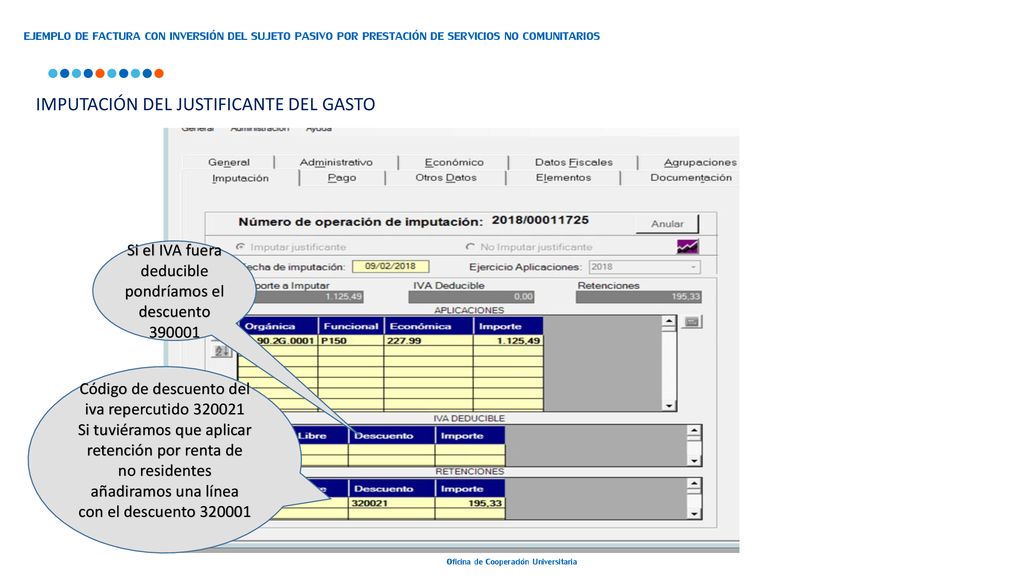Click the Importe header in the Aplicaciones table
The height and width of the screenshot is (576, 1024).
tap(508, 326)
